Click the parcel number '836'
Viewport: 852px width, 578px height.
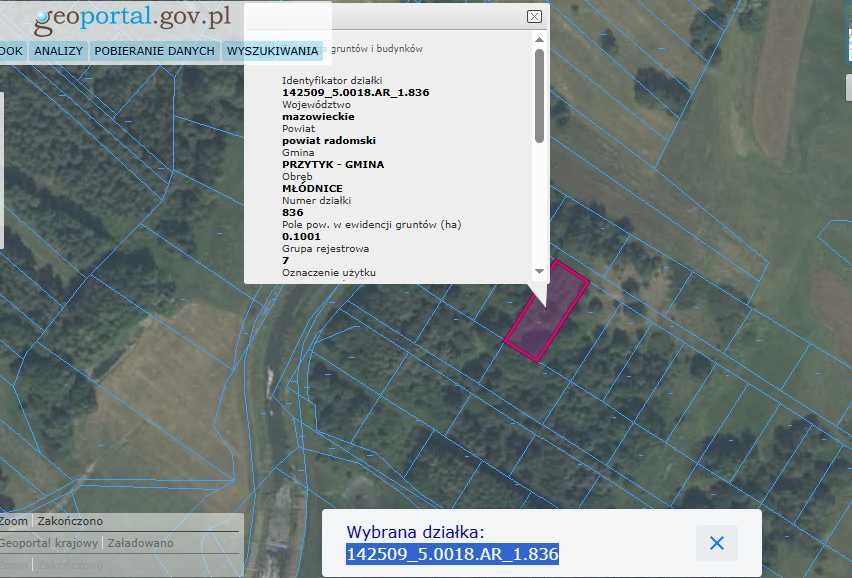tap(293, 212)
